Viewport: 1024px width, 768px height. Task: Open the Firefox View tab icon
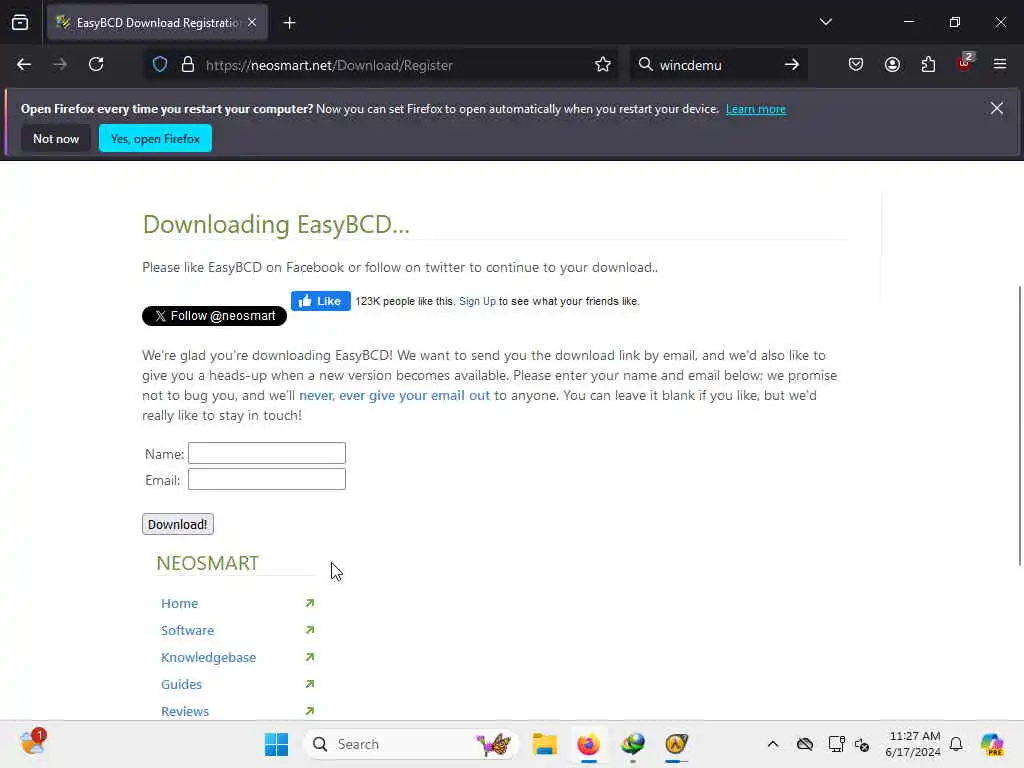click(20, 23)
